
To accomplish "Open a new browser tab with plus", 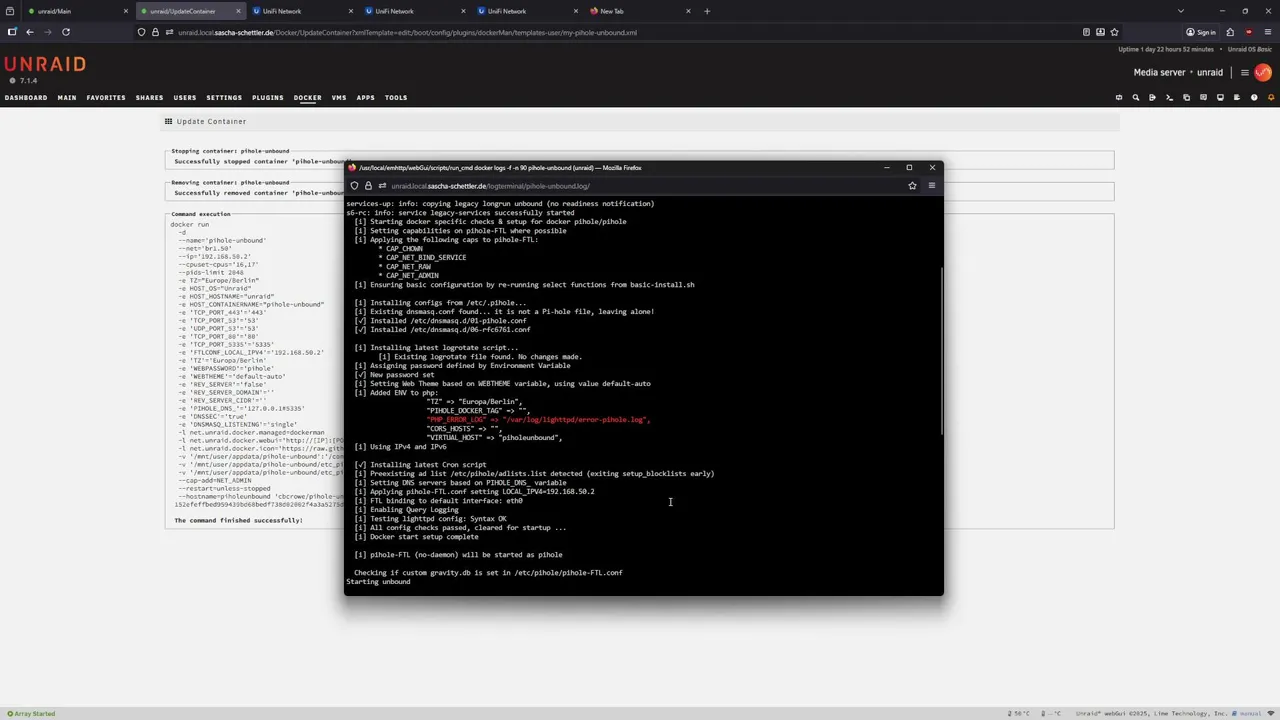I will 707,11.
